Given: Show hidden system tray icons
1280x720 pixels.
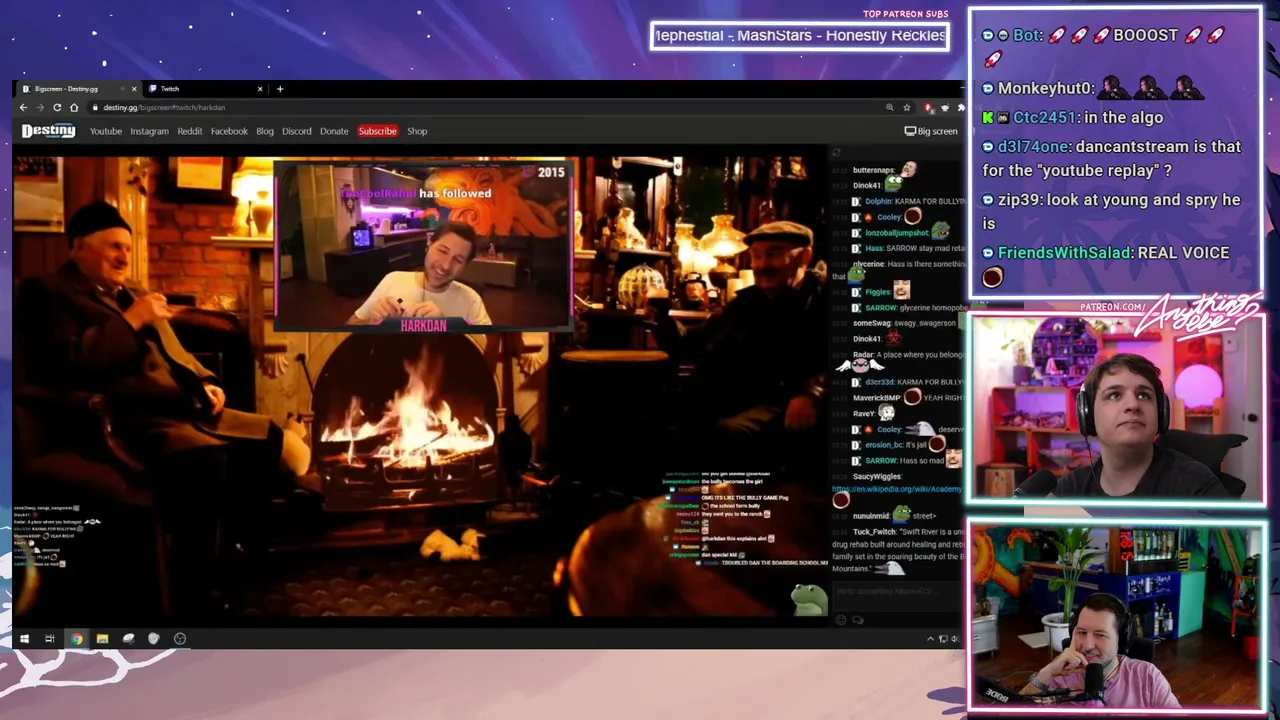Looking at the screenshot, I should tap(930, 639).
